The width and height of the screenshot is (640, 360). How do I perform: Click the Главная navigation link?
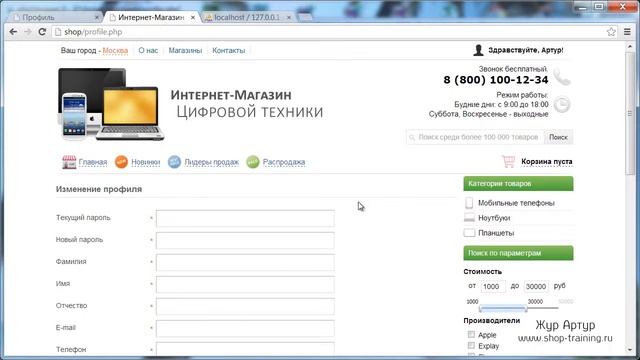click(x=93, y=162)
